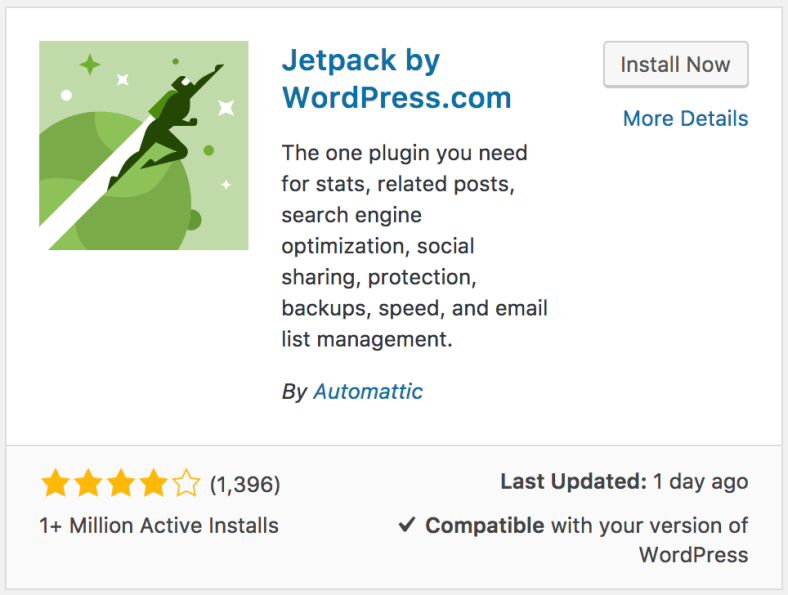Click the first gold rating star
788x595 pixels.
(x=55, y=483)
